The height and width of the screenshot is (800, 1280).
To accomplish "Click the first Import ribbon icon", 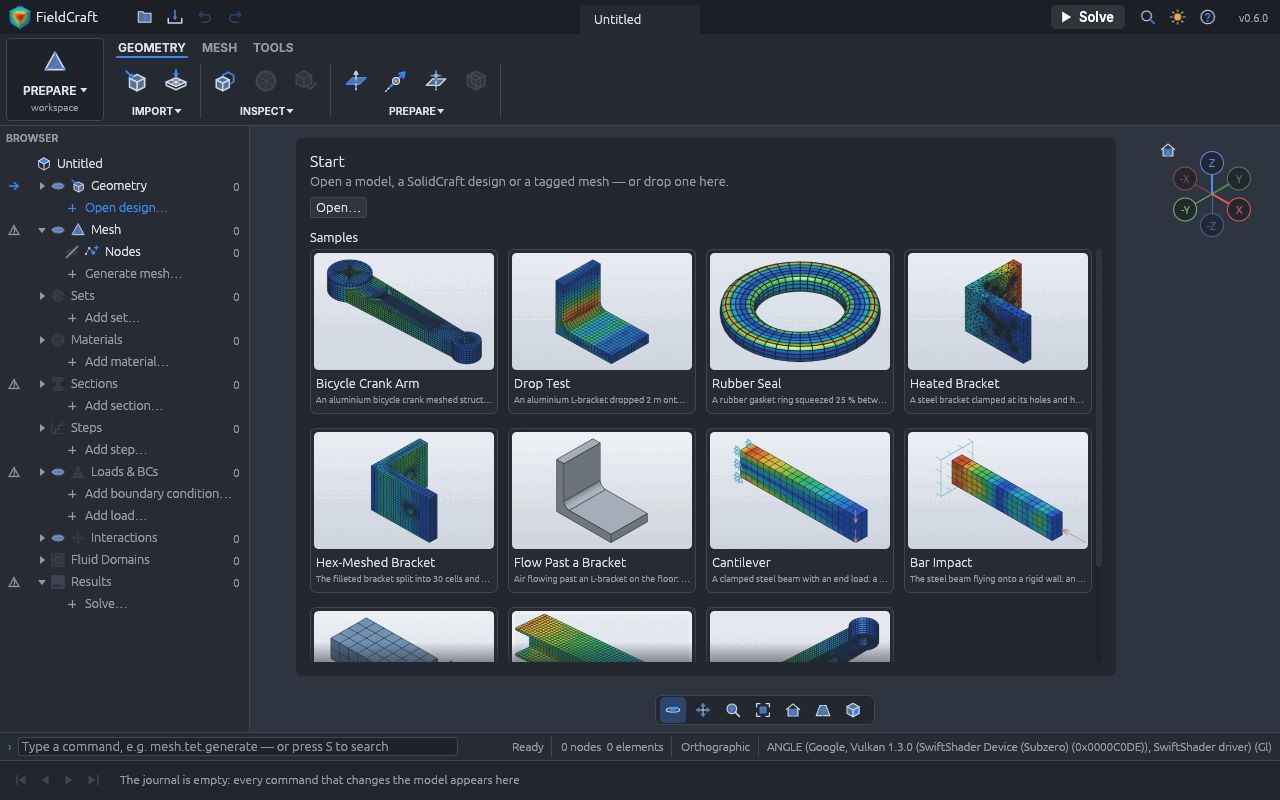I will tap(137, 81).
